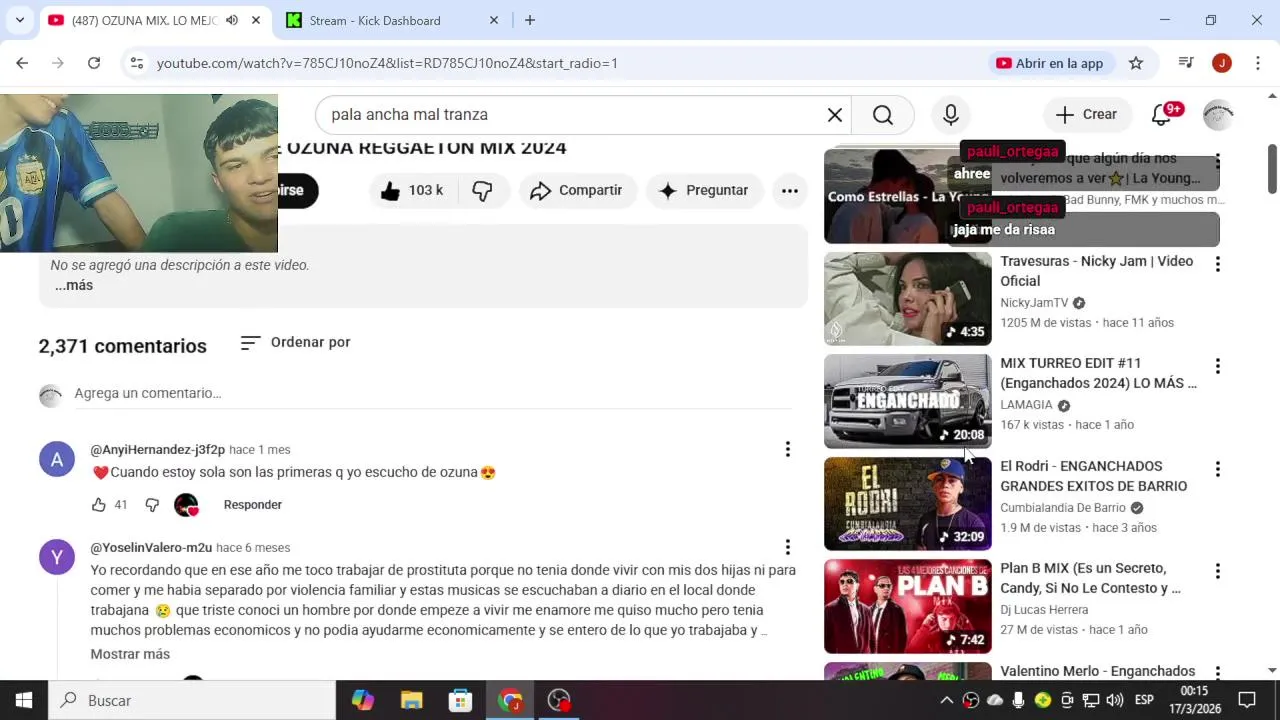The width and height of the screenshot is (1280, 720).
Task: Open Plan B MIX video title
Action: tap(1091, 578)
